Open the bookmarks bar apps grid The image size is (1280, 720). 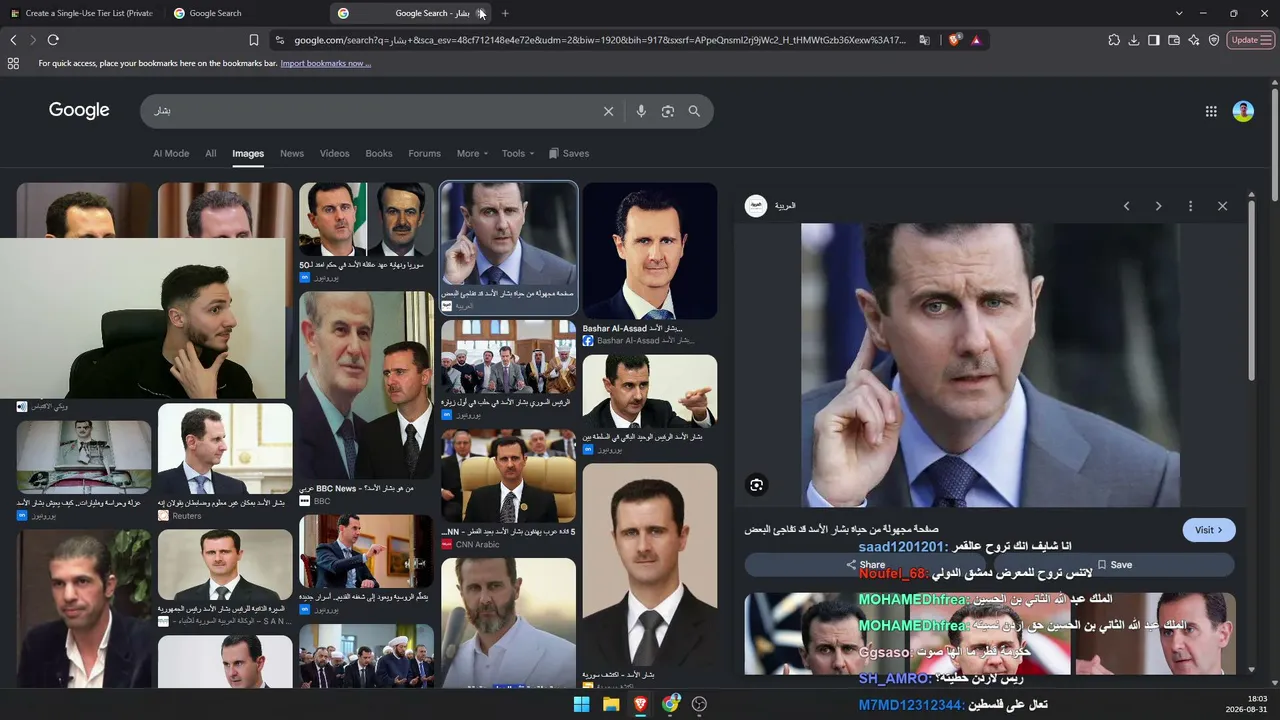tap(13, 63)
